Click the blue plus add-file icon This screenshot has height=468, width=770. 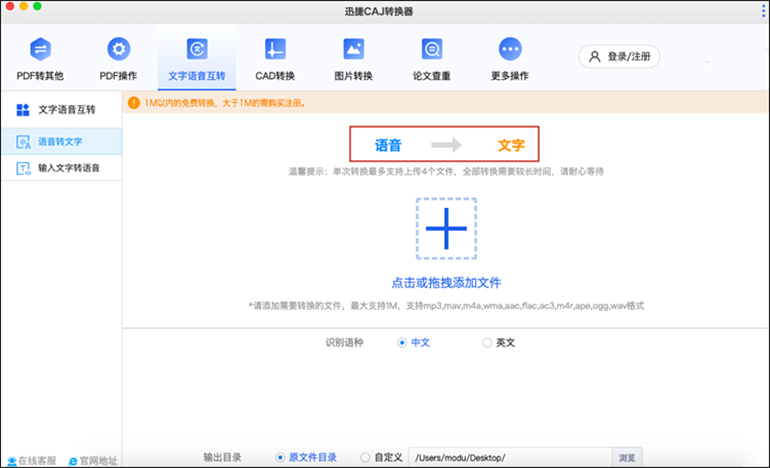click(x=446, y=228)
